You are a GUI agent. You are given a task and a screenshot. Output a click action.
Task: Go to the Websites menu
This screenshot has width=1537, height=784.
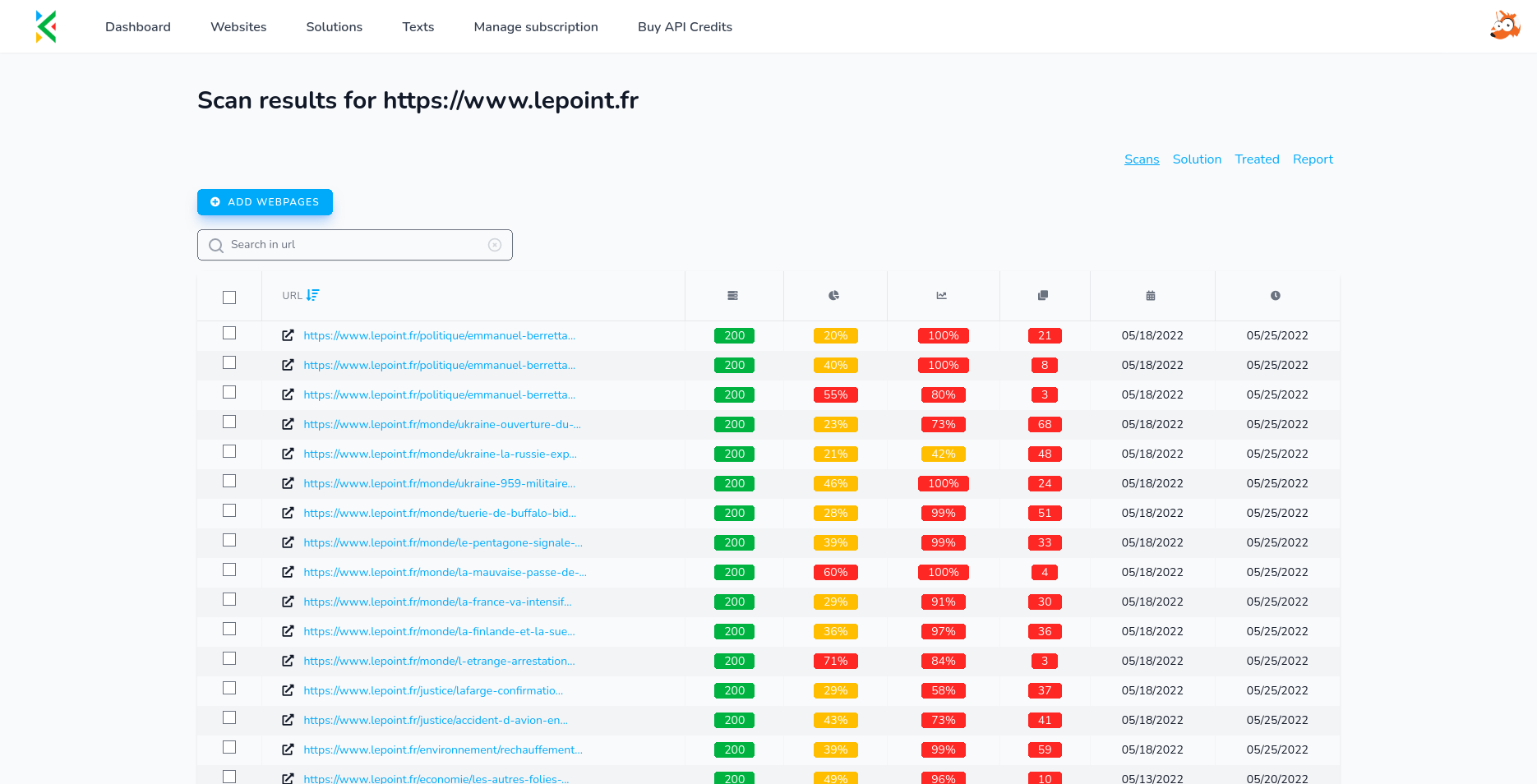[x=238, y=26]
